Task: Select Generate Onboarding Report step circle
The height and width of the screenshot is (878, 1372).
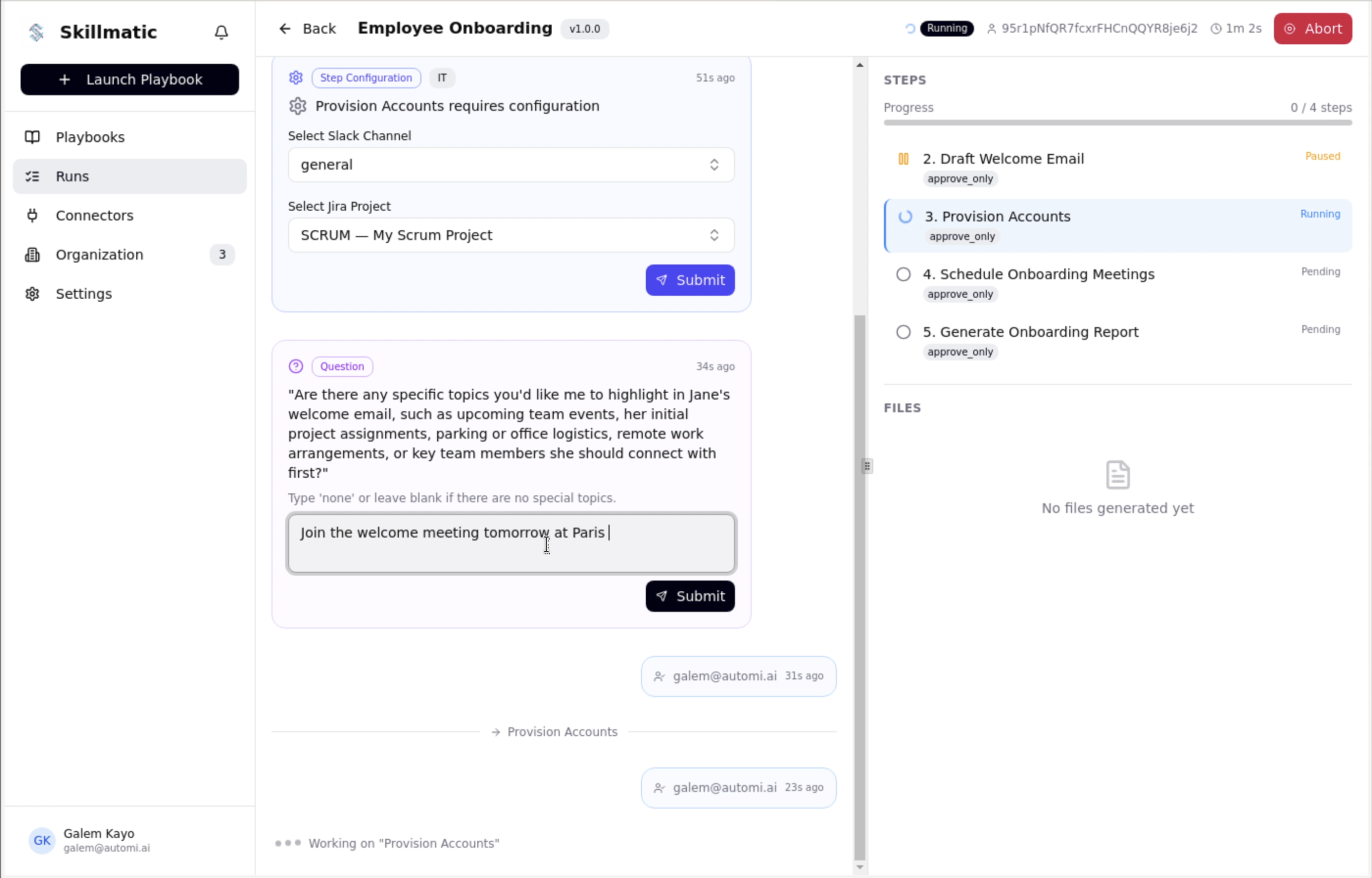Action: tap(903, 332)
